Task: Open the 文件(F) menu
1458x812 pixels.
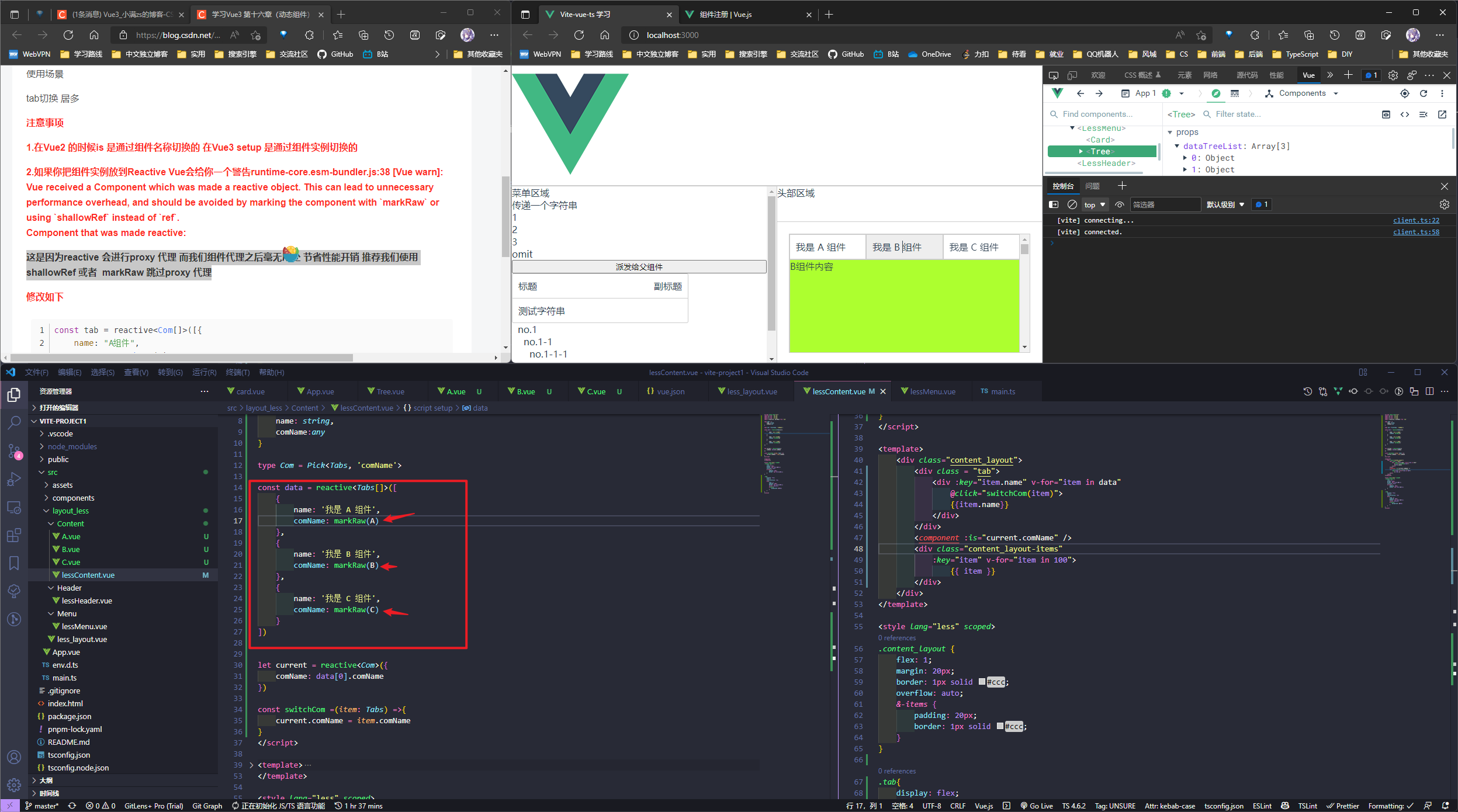Action: (36, 372)
